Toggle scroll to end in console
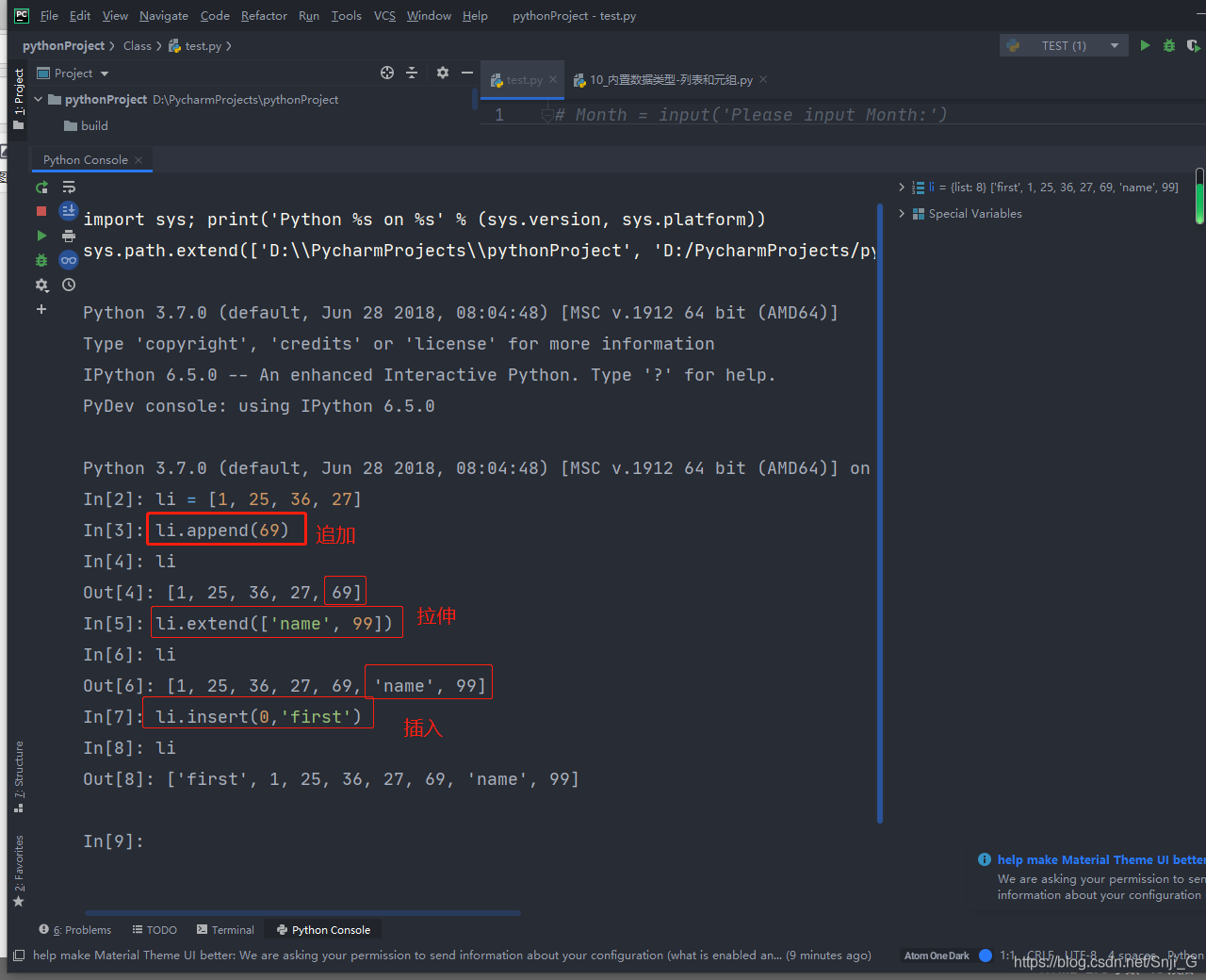Viewport: 1206px width, 980px height. (69, 211)
